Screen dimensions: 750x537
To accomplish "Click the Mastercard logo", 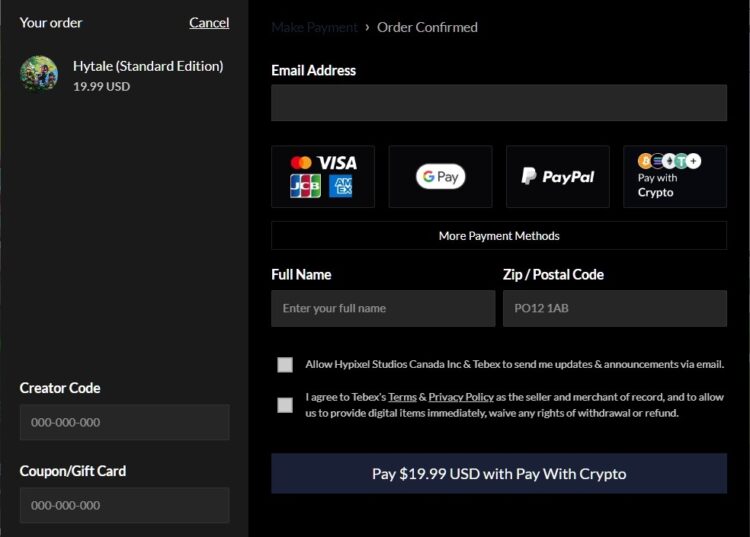I will (x=301, y=163).
